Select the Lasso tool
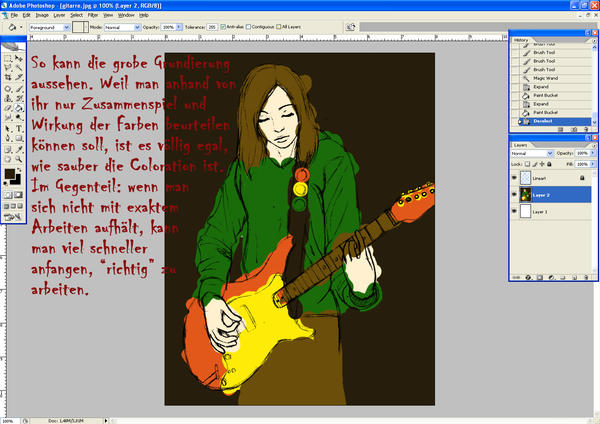This screenshot has height=424, width=600. [7, 68]
